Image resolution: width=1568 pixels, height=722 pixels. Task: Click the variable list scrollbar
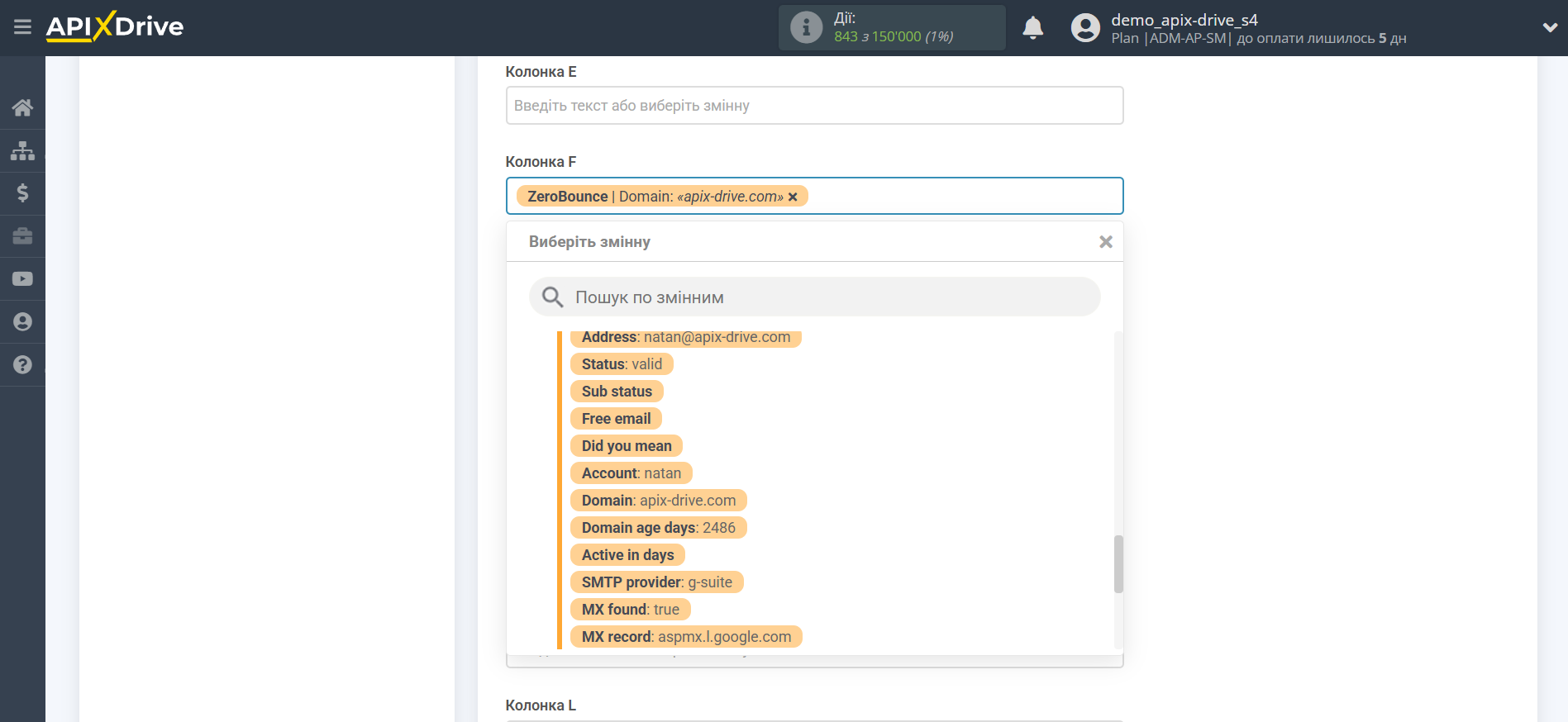pyautogui.click(x=1118, y=563)
